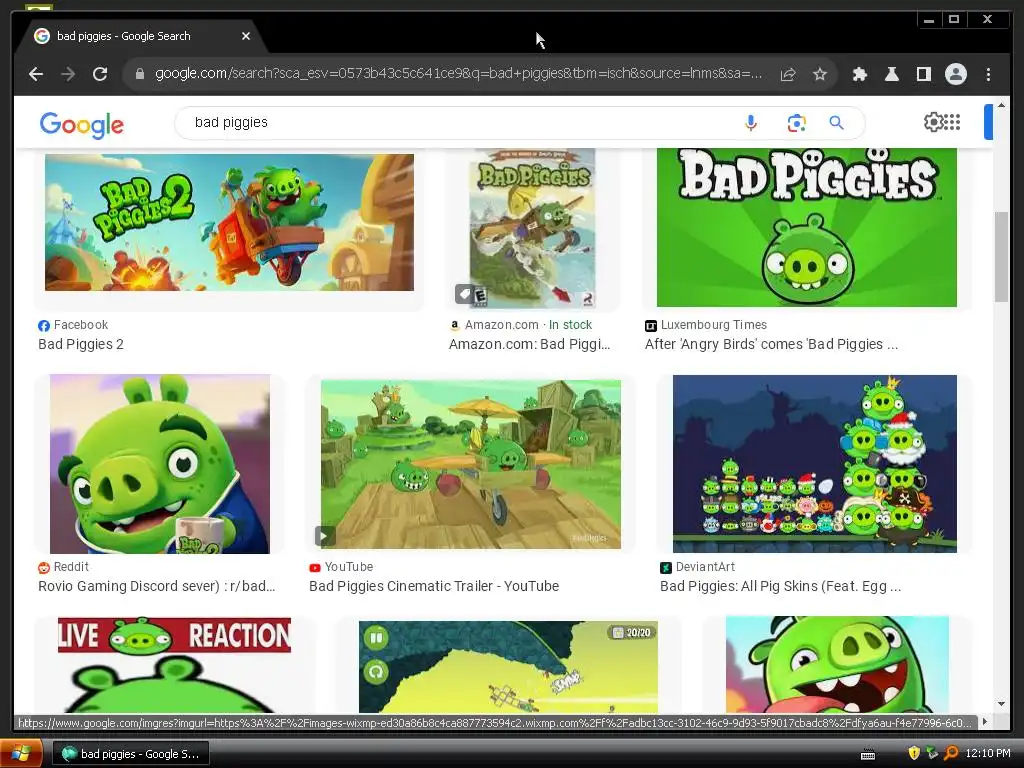
Task: Open Google quick settings gear
Action: 933,121
